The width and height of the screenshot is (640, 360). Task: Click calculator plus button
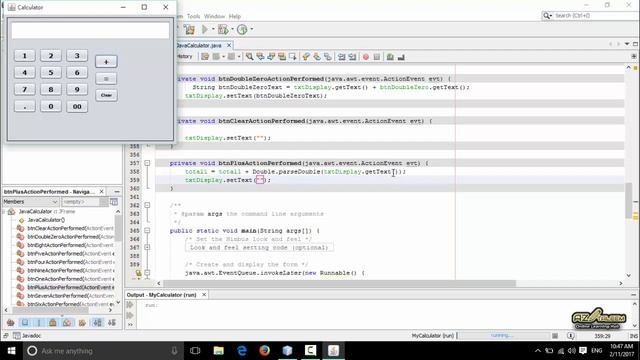click(x=106, y=62)
